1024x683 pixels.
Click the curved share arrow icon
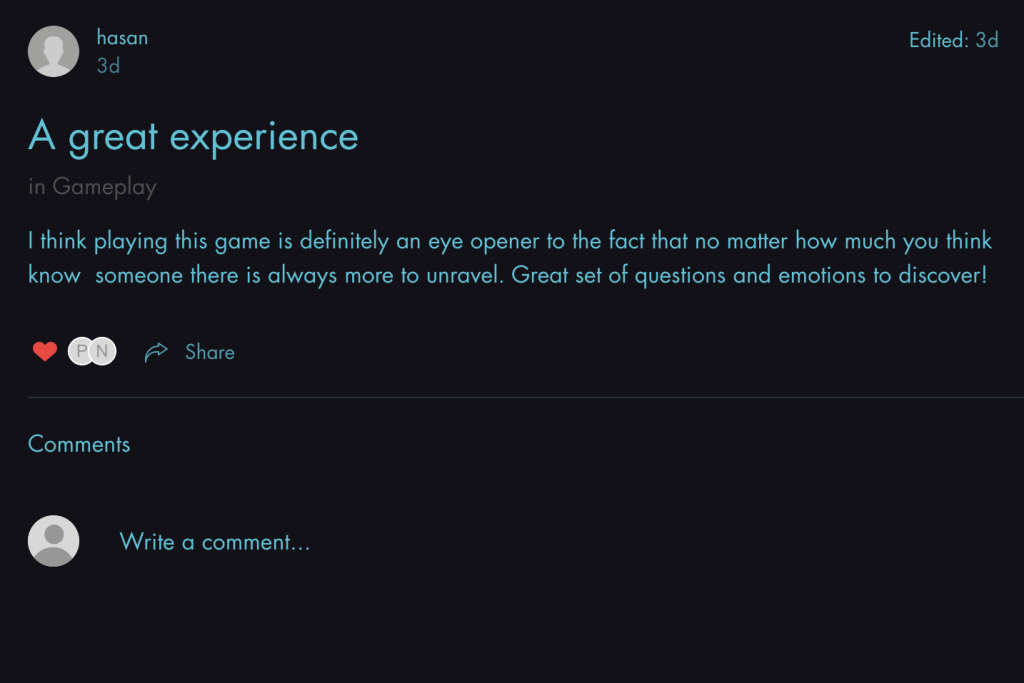click(156, 352)
